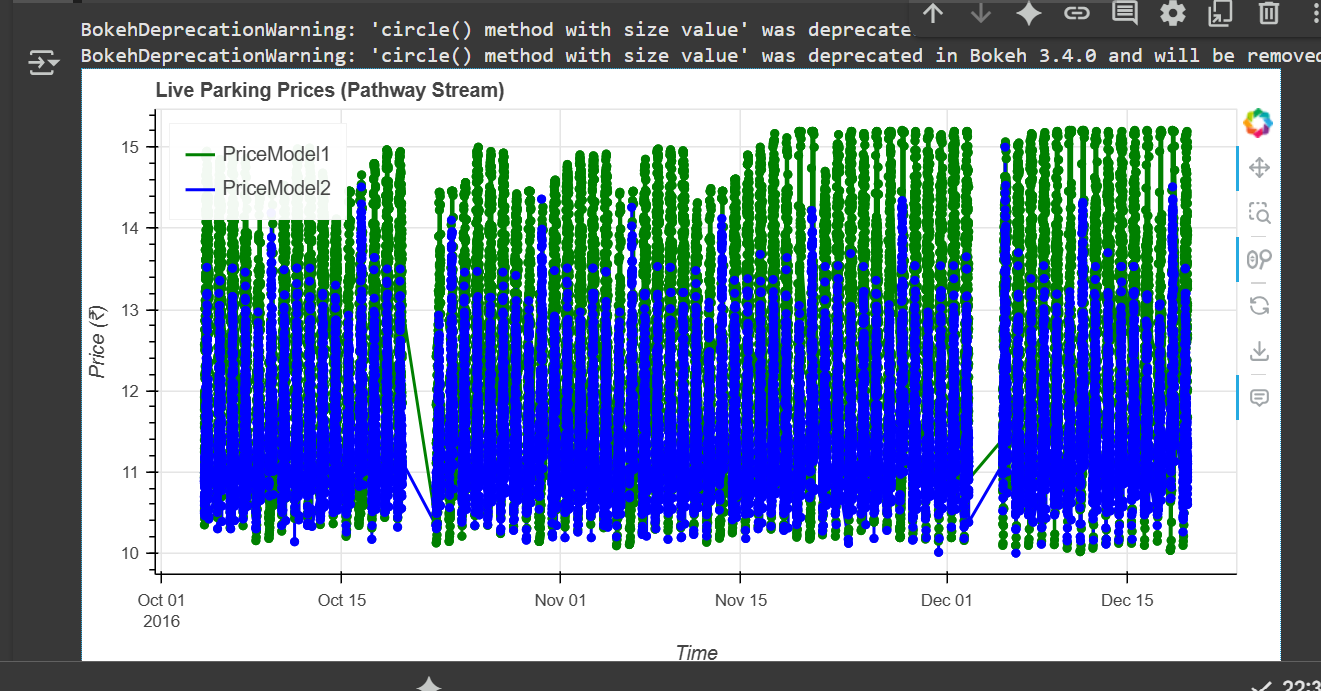Click PriceModel2 legend entry
This screenshot has height=691, width=1321.
tap(258, 188)
